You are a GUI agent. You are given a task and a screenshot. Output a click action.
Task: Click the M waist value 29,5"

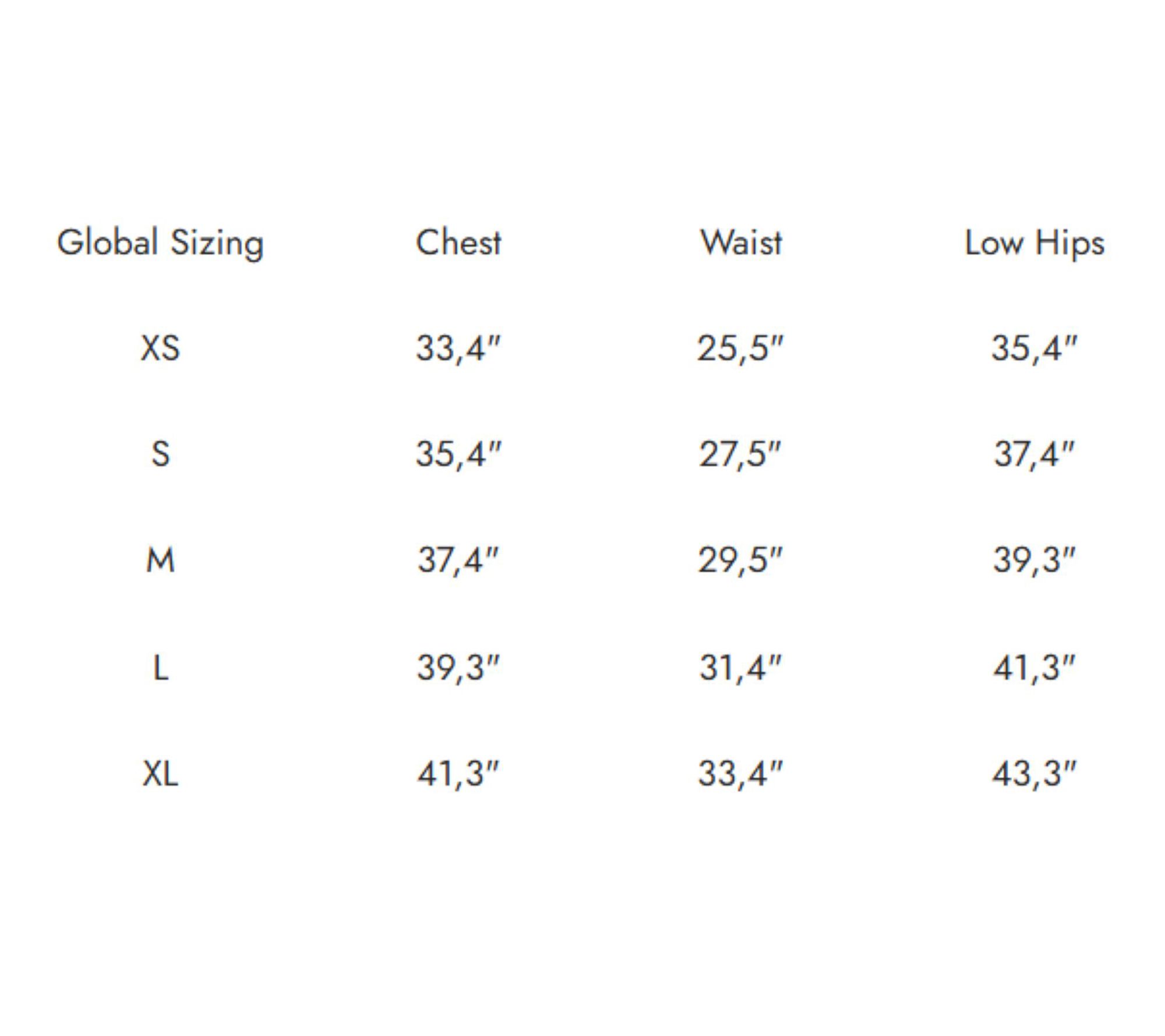[740, 561]
